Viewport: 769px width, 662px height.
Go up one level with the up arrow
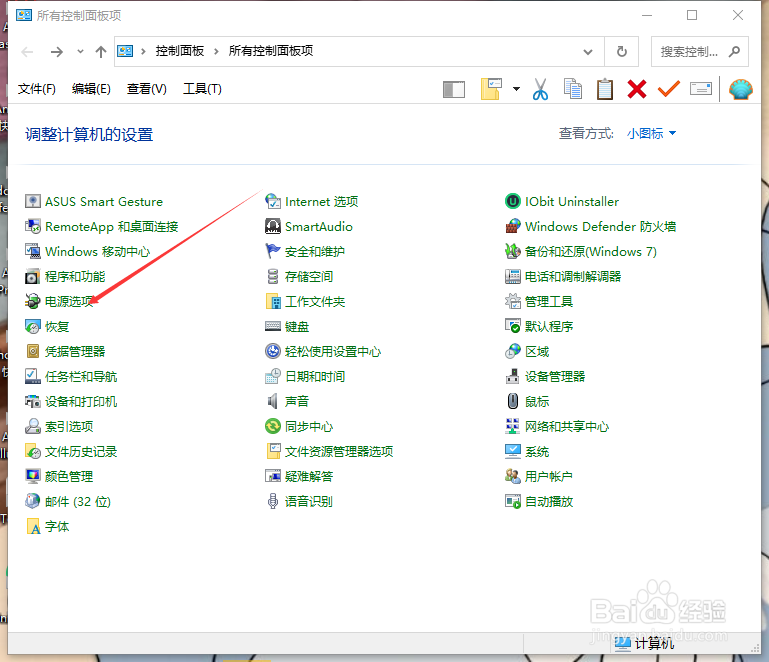point(101,51)
